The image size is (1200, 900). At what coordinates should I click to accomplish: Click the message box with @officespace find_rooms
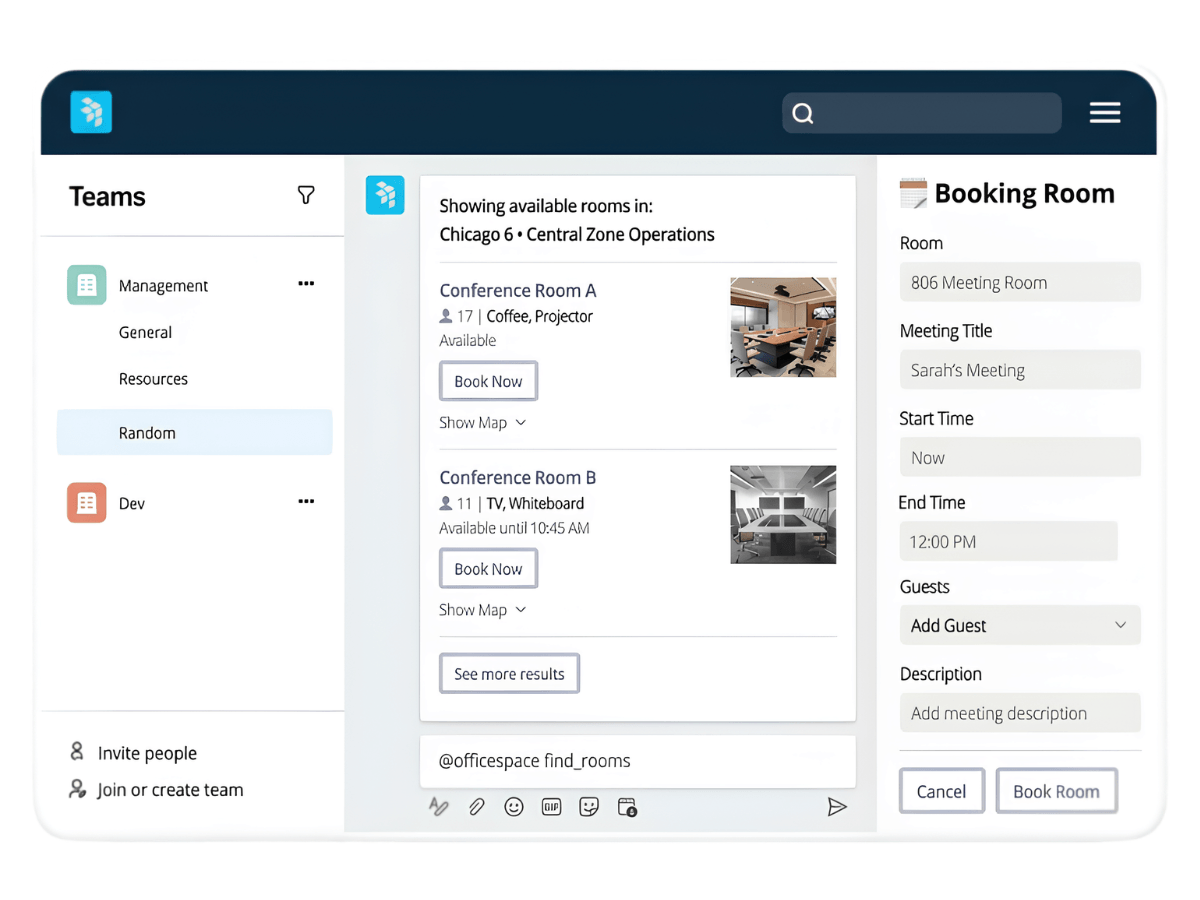(638, 761)
